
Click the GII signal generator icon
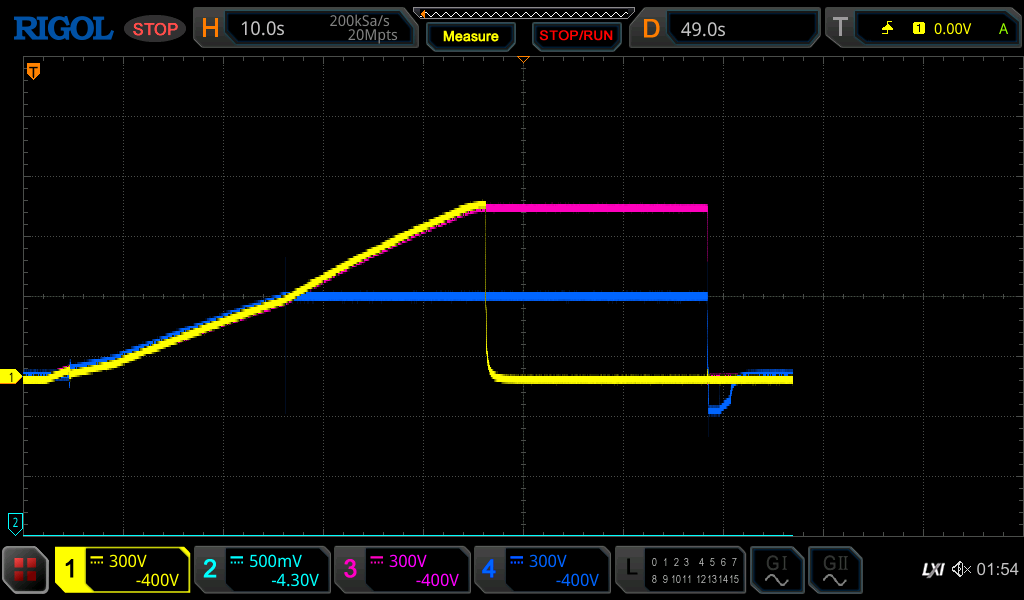tap(834, 570)
